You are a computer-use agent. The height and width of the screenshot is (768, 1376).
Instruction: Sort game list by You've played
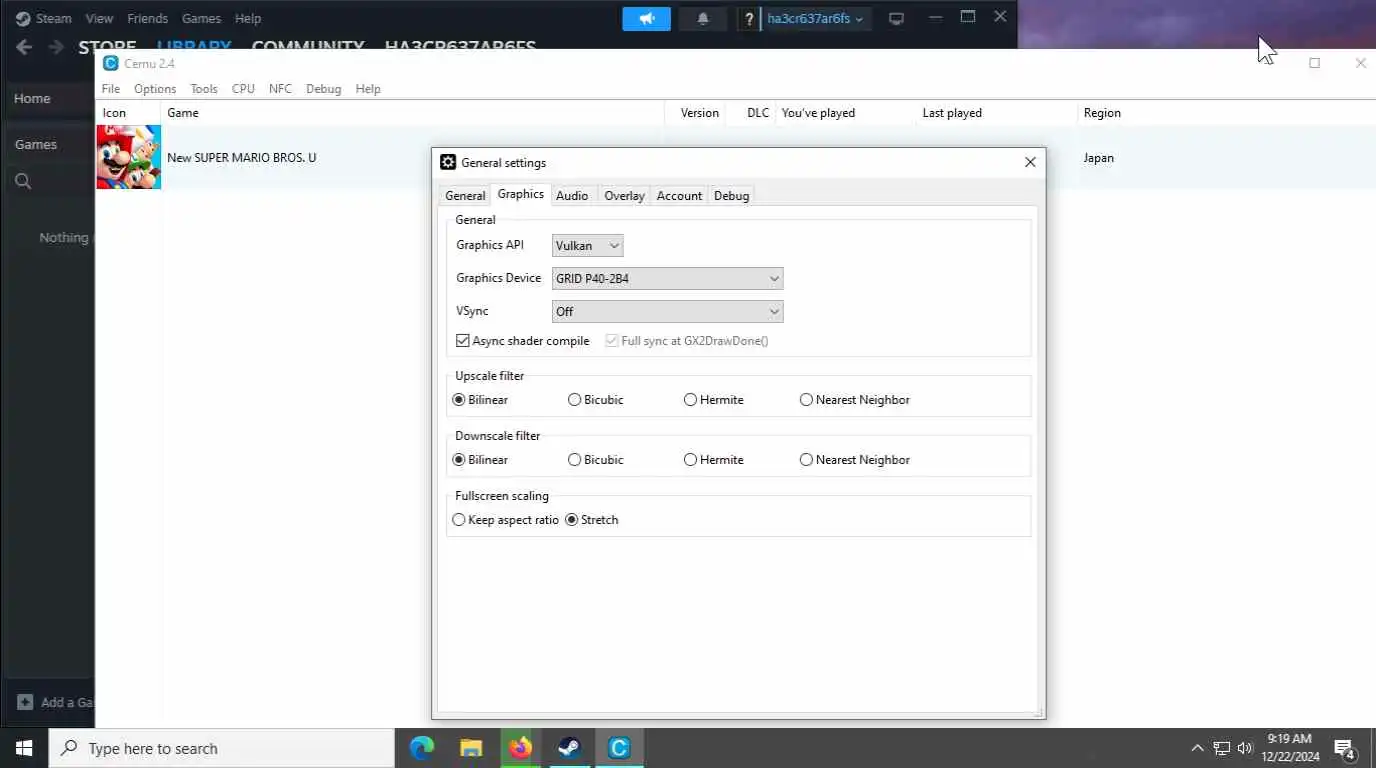[847, 113]
